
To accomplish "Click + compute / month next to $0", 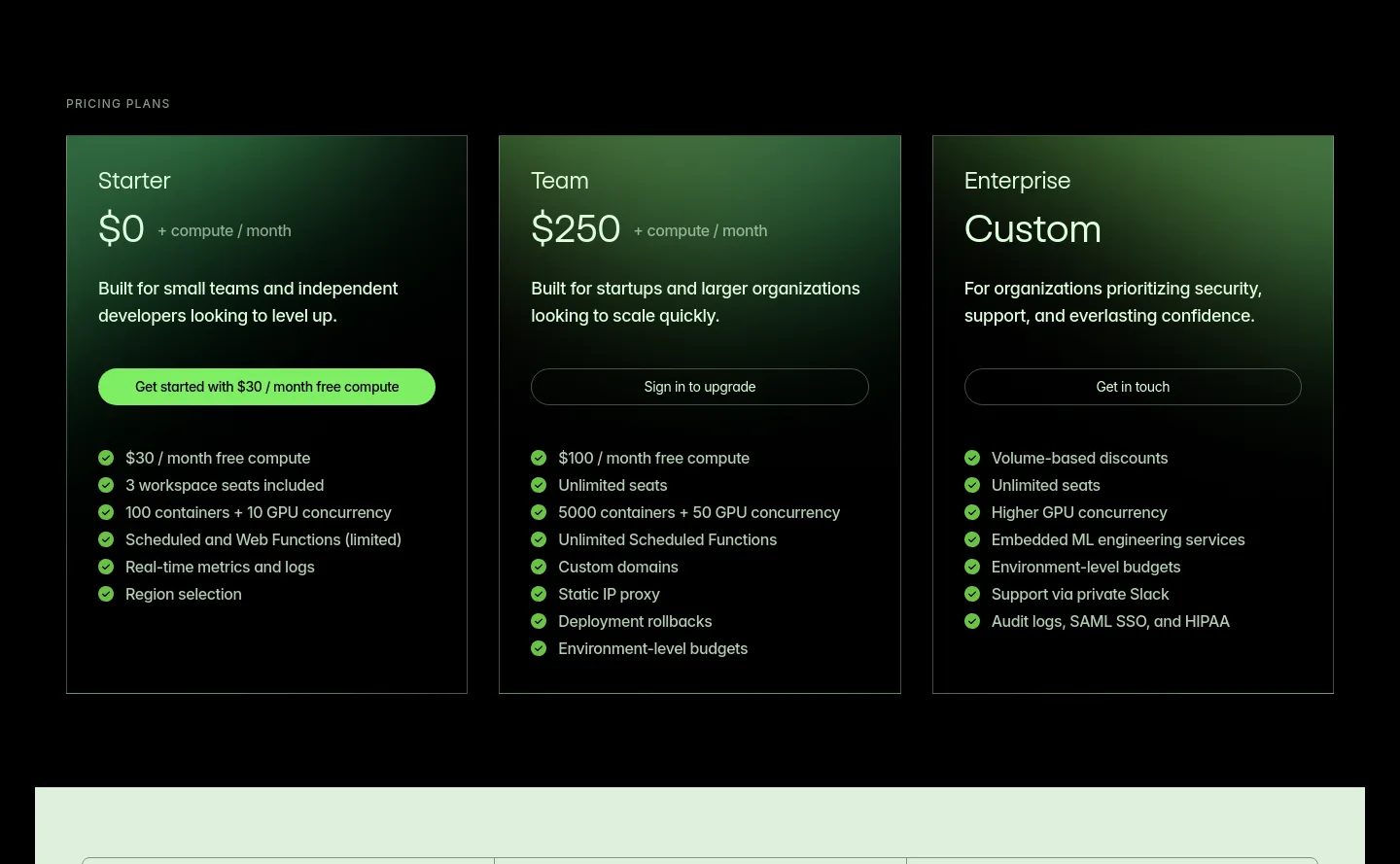I will pyautogui.click(x=225, y=231).
